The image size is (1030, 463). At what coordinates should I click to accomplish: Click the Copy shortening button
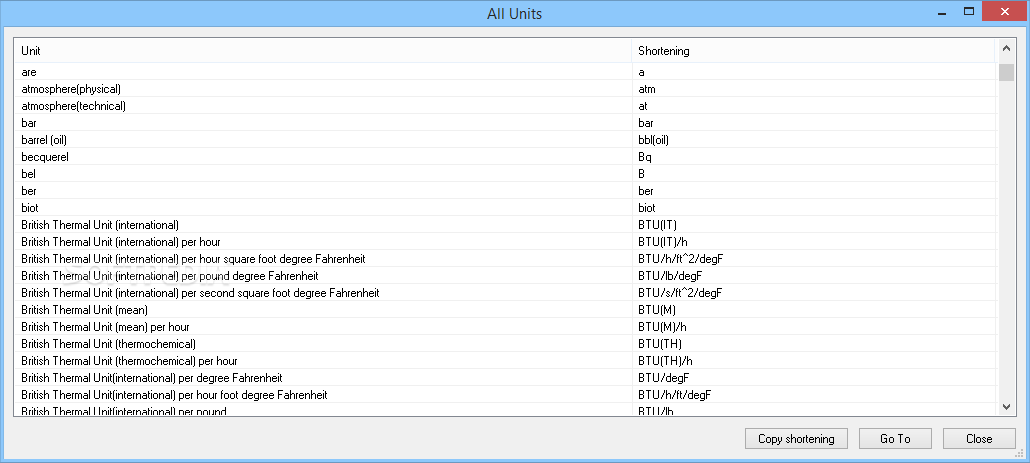[796, 439]
